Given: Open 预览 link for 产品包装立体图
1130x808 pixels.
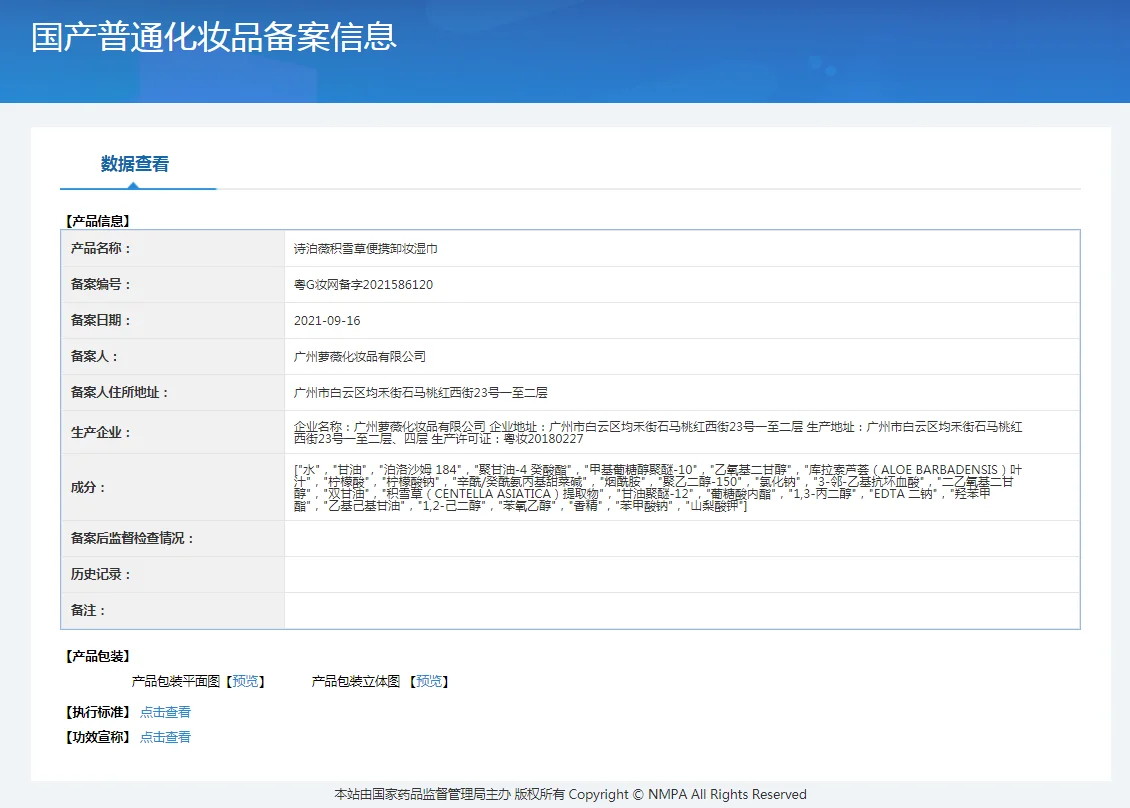Looking at the screenshot, I should 429,681.
